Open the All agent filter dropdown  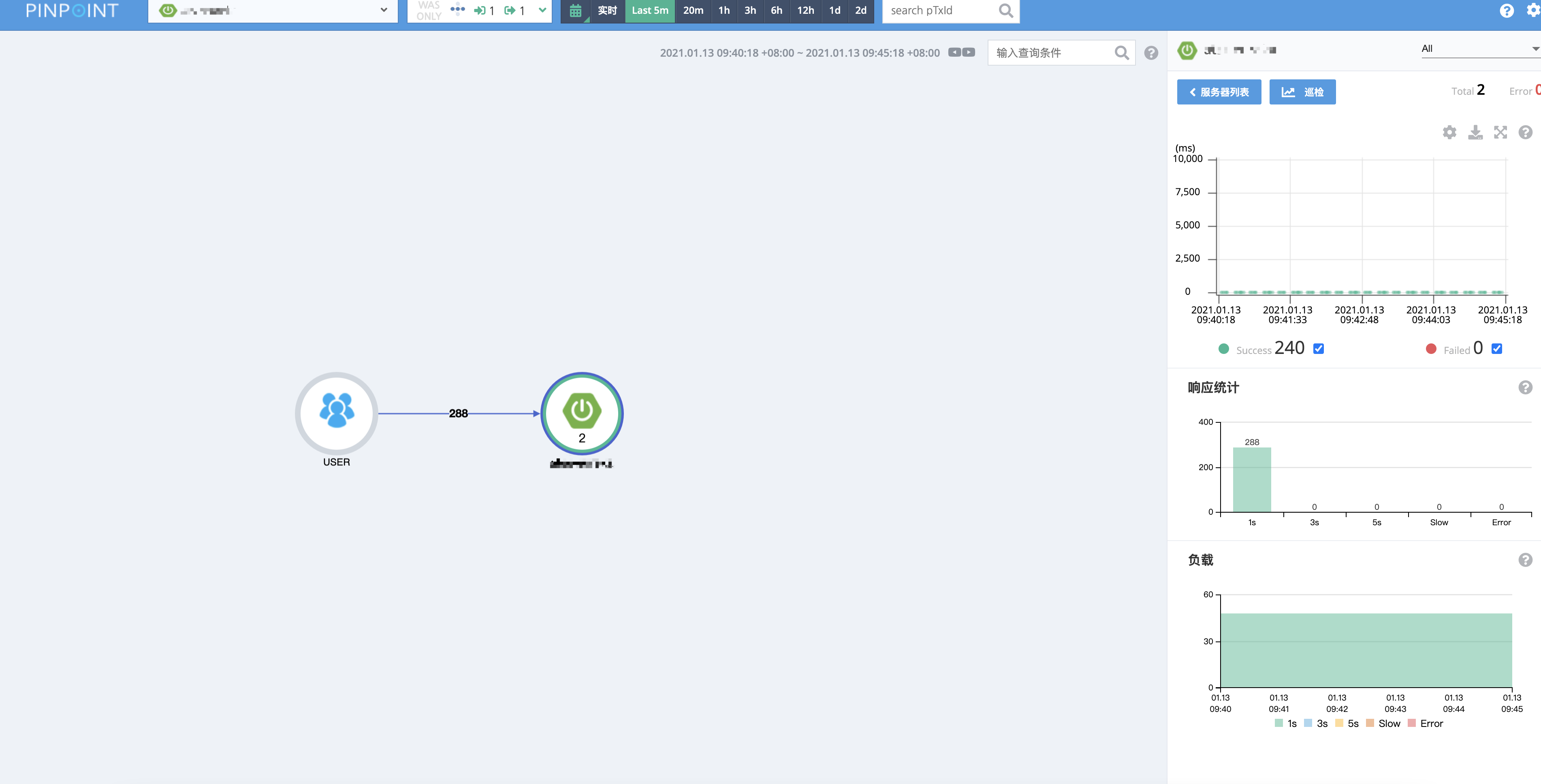point(1477,49)
